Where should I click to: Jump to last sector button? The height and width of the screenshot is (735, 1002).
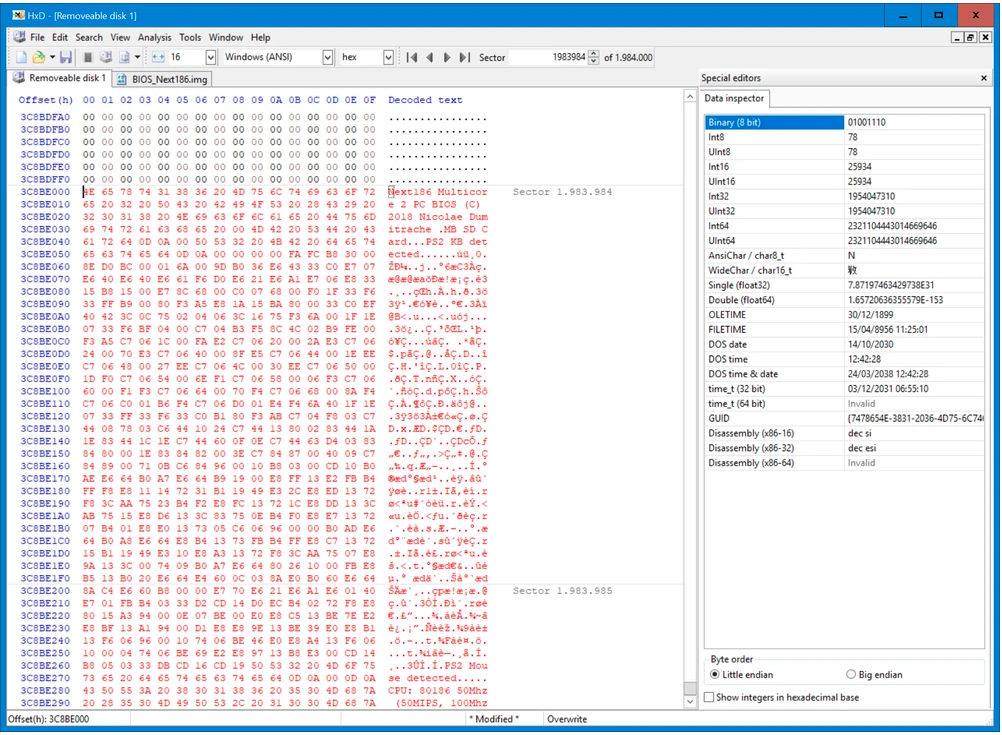pyautogui.click(x=464, y=58)
